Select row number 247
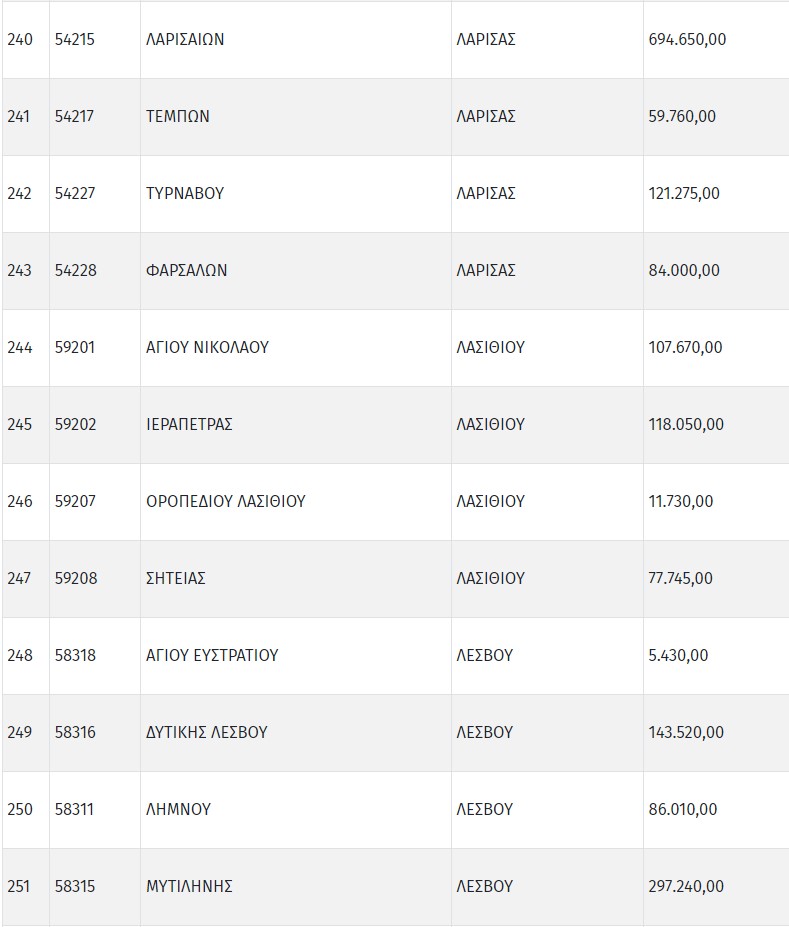 pyautogui.click(x=20, y=579)
